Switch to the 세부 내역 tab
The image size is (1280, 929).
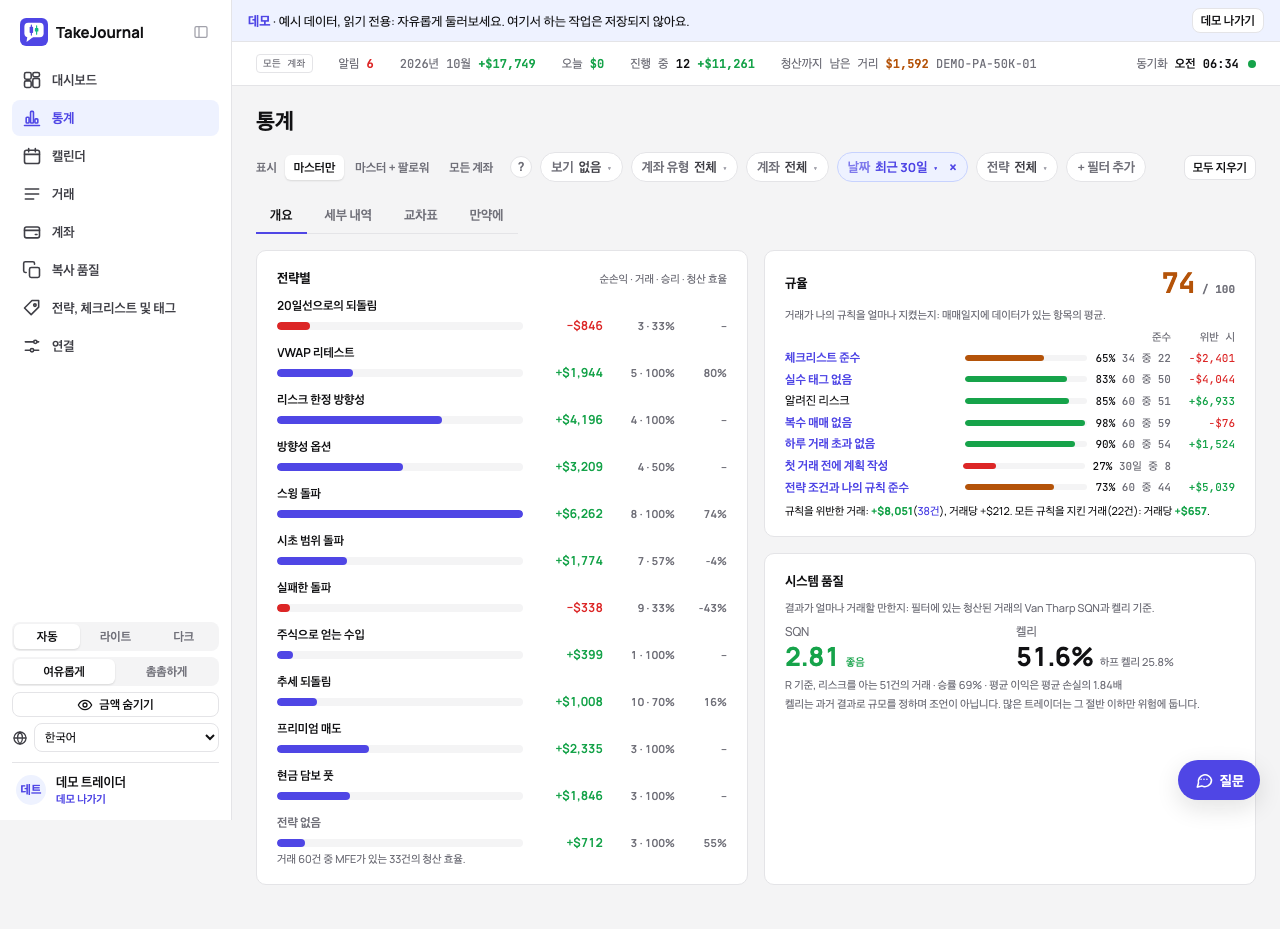[348, 215]
